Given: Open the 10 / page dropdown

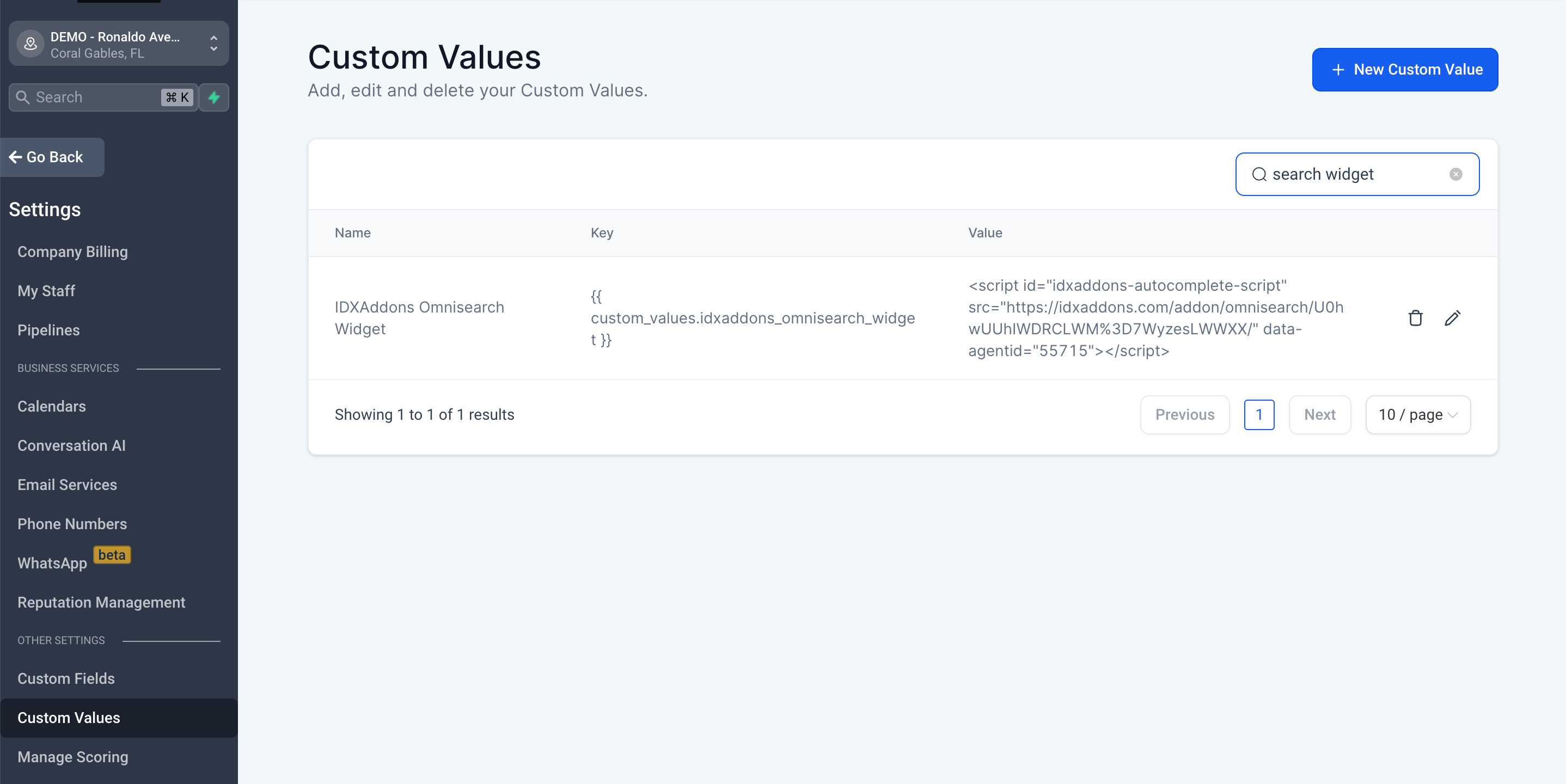Looking at the screenshot, I should (1418, 414).
